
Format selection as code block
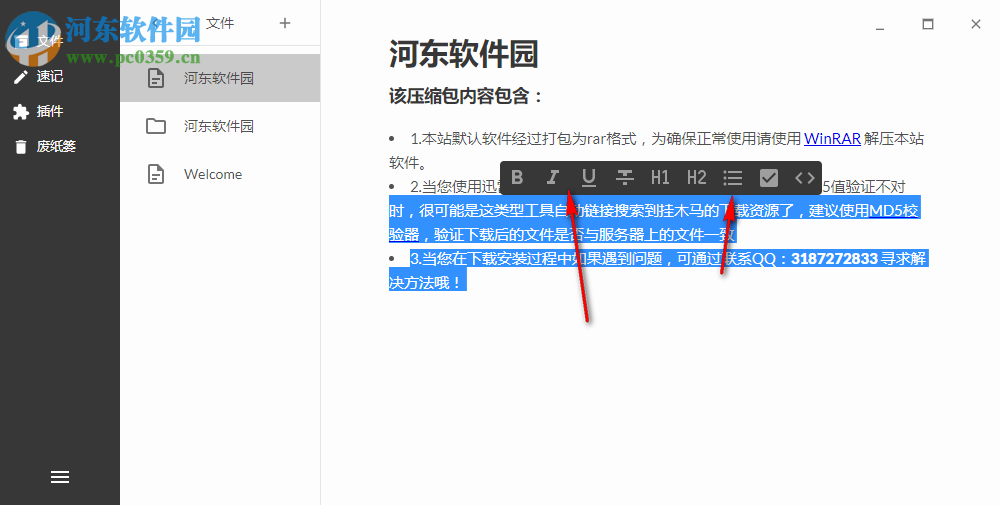tap(805, 177)
